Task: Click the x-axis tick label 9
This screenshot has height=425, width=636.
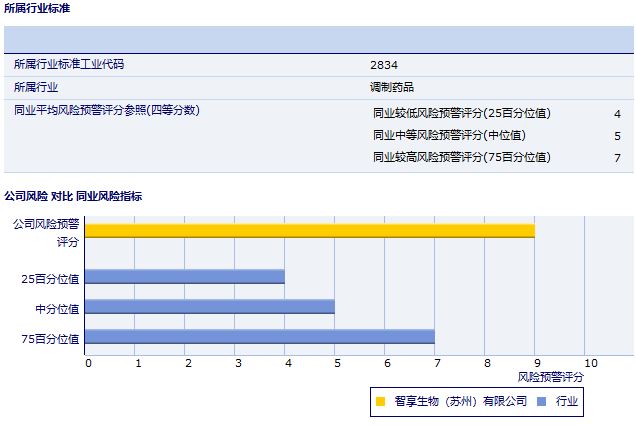Action: click(537, 363)
